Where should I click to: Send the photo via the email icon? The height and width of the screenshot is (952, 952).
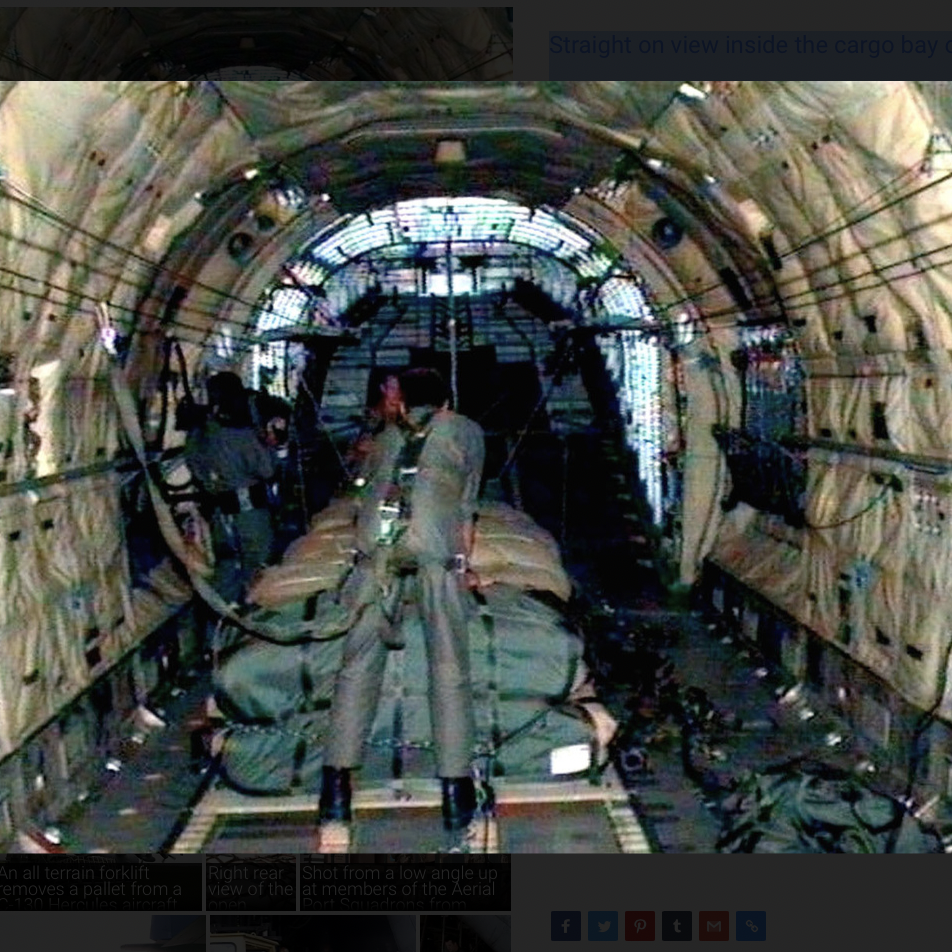[x=713, y=925]
